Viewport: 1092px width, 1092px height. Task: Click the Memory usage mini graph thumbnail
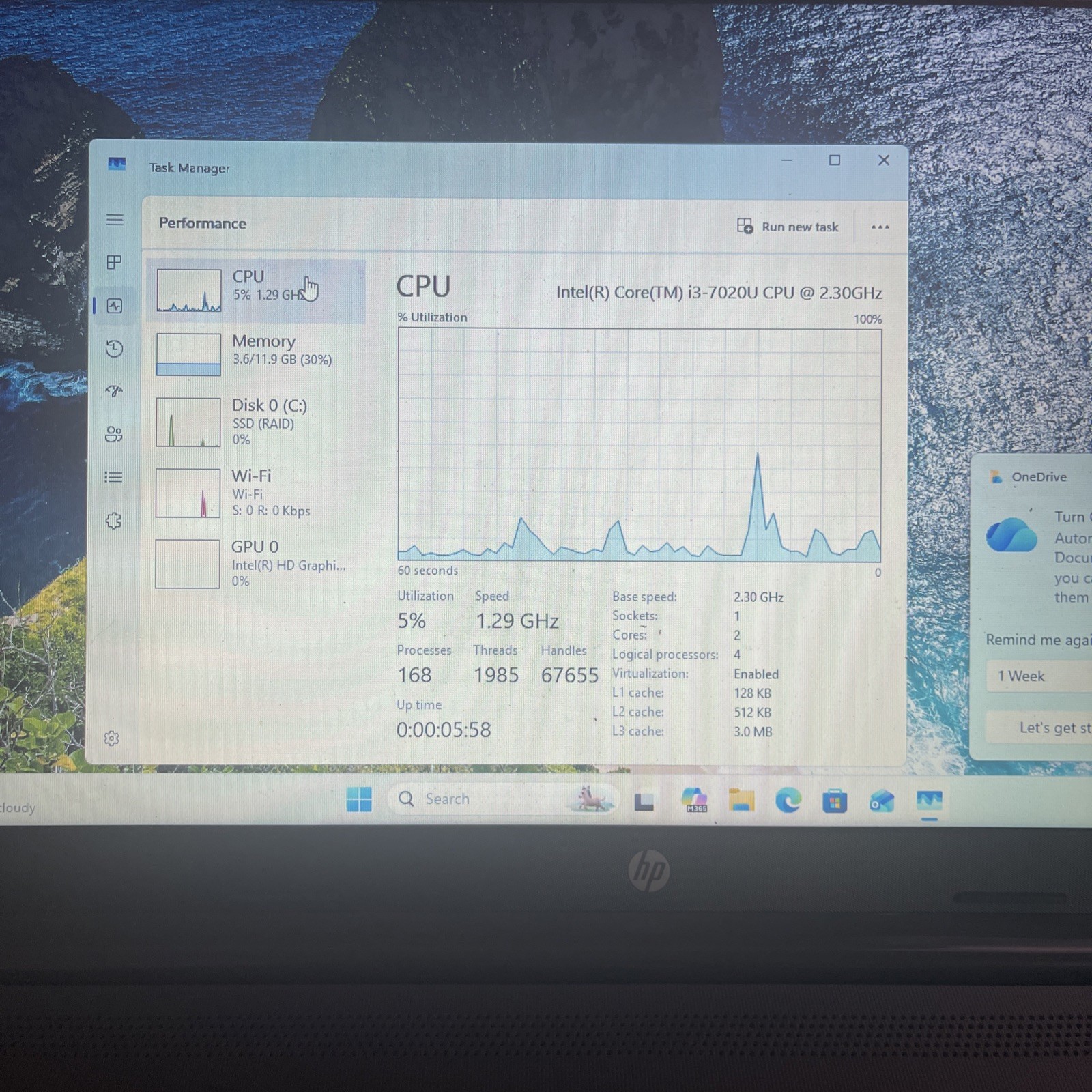189,354
